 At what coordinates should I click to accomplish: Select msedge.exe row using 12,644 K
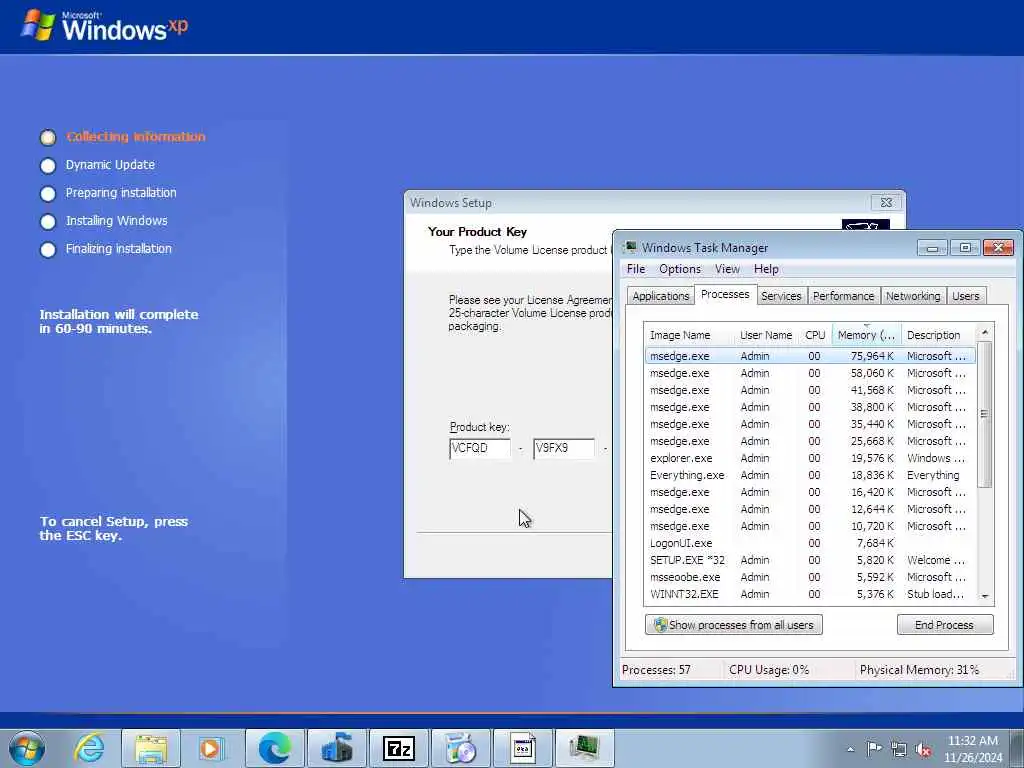coord(810,509)
